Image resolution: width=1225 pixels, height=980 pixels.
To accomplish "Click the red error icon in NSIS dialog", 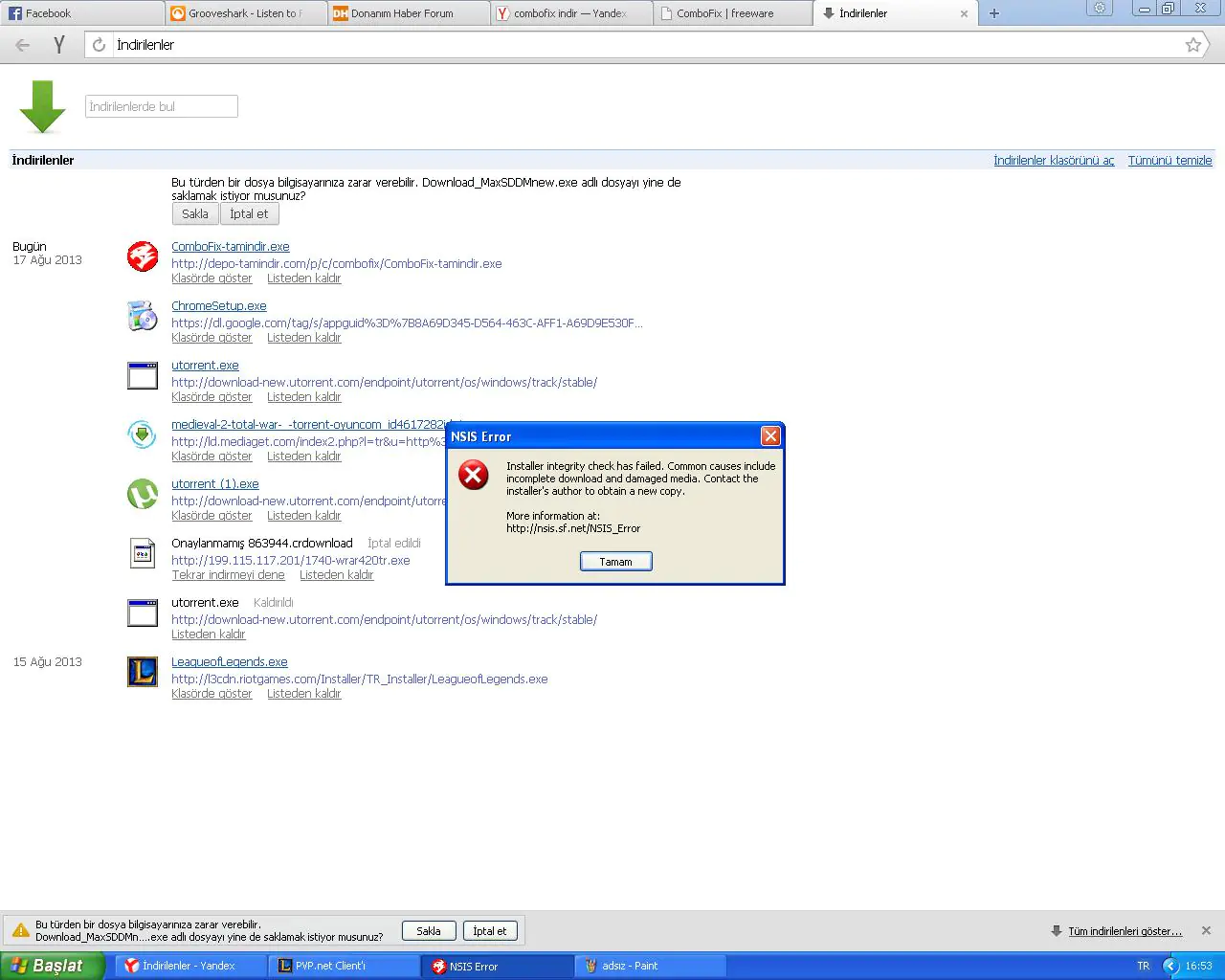I will click(474, 475).
